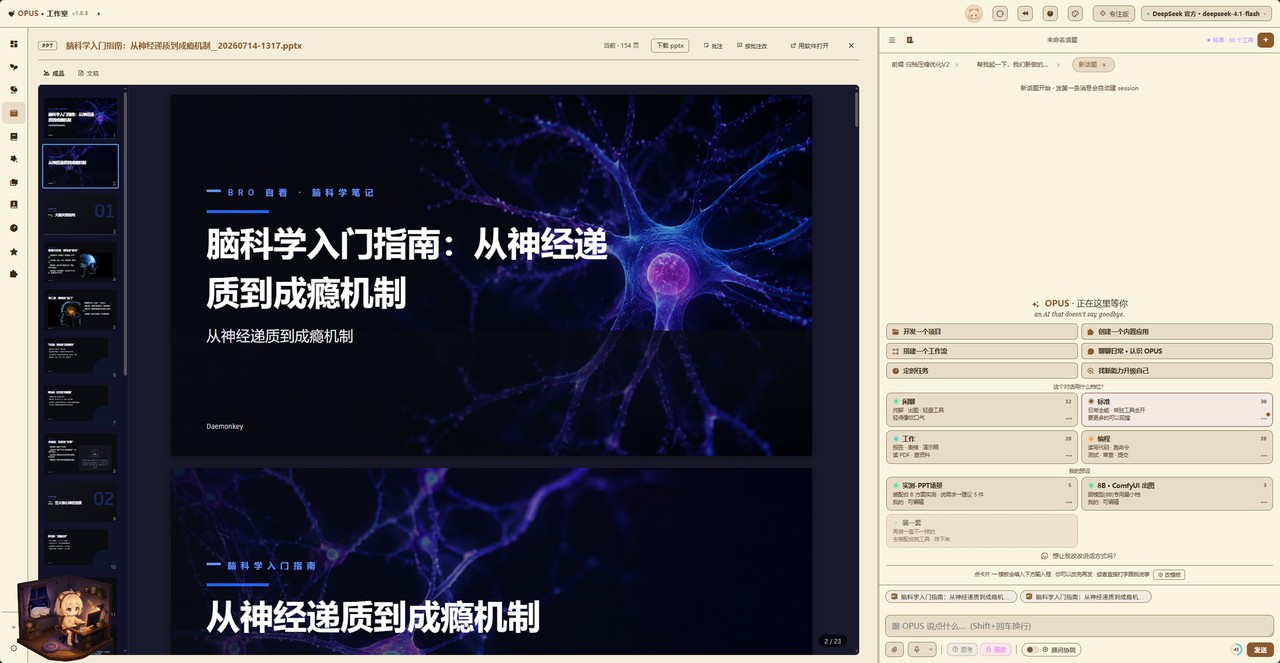
Task: Click the microphone voice input icon
Action: click(x=917, y=649)
